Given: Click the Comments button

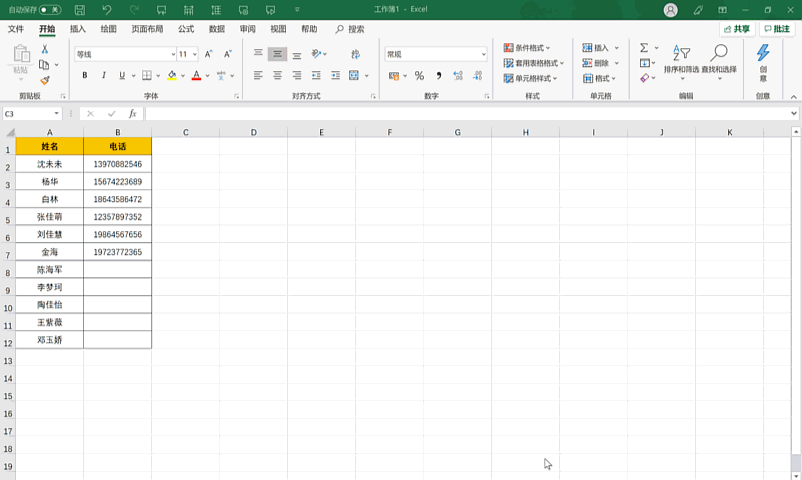Looking at the screenshot, I should pos(777,29).
